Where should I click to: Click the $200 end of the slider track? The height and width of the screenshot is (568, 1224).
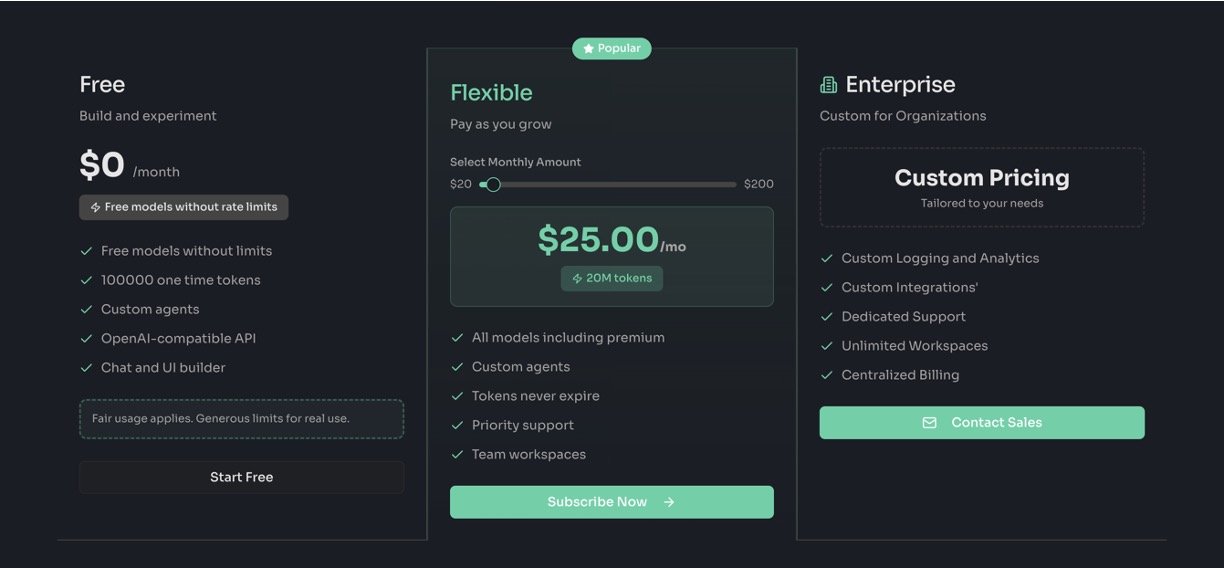click(733, 184)
